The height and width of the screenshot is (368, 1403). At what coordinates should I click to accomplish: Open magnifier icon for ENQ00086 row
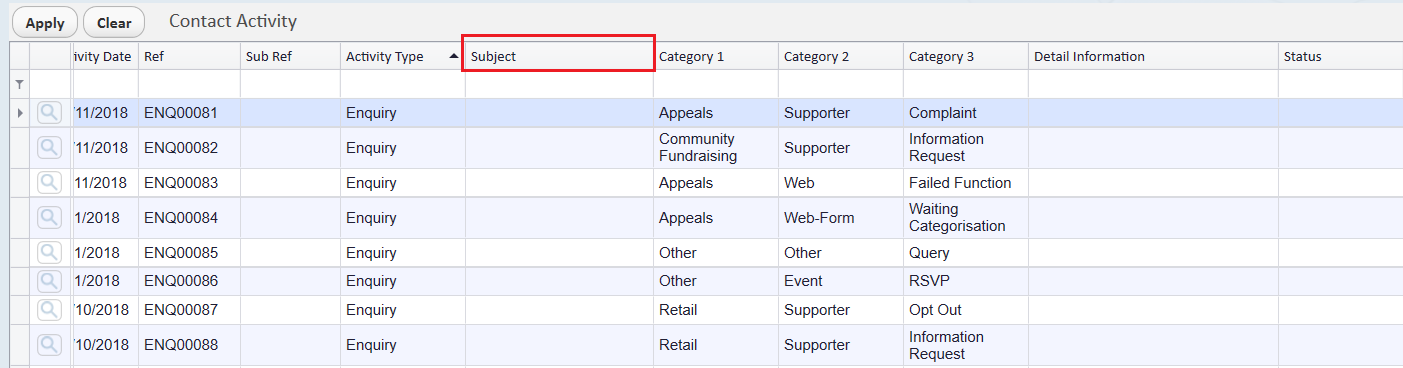(49, 281)
